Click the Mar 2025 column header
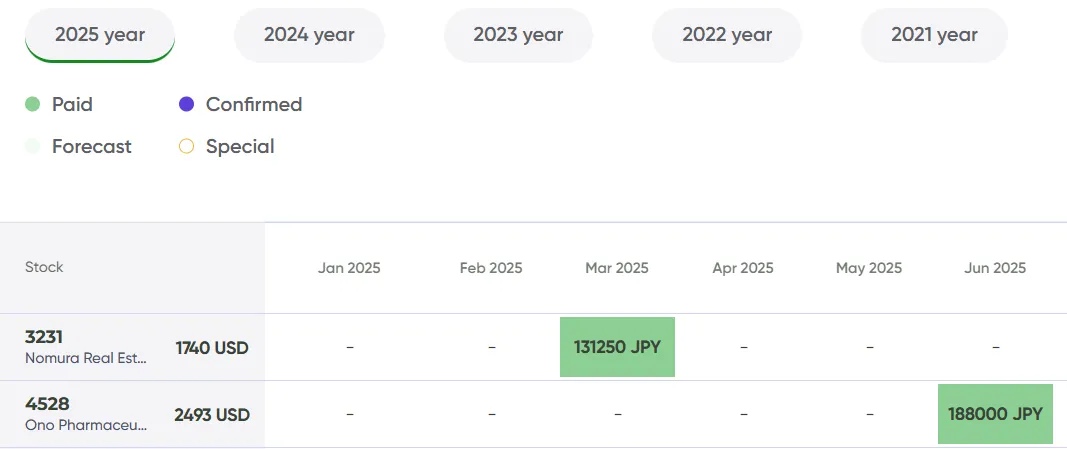The image size is (1067, 449). (617, 268)
